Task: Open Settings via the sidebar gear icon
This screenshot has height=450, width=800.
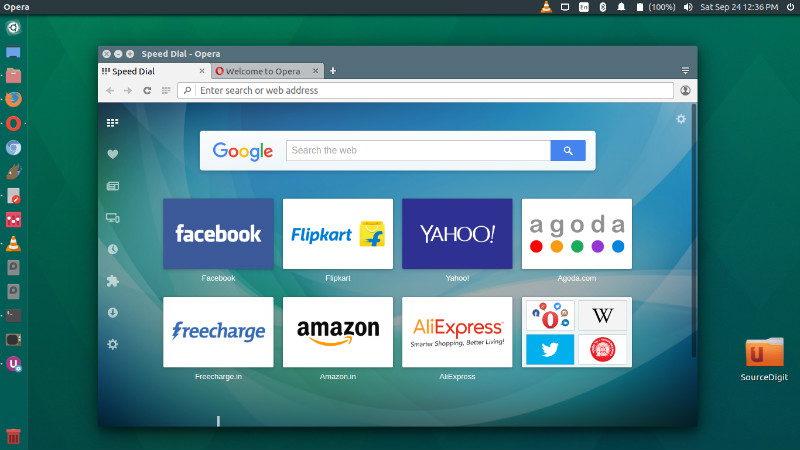Action: (113, 344)
